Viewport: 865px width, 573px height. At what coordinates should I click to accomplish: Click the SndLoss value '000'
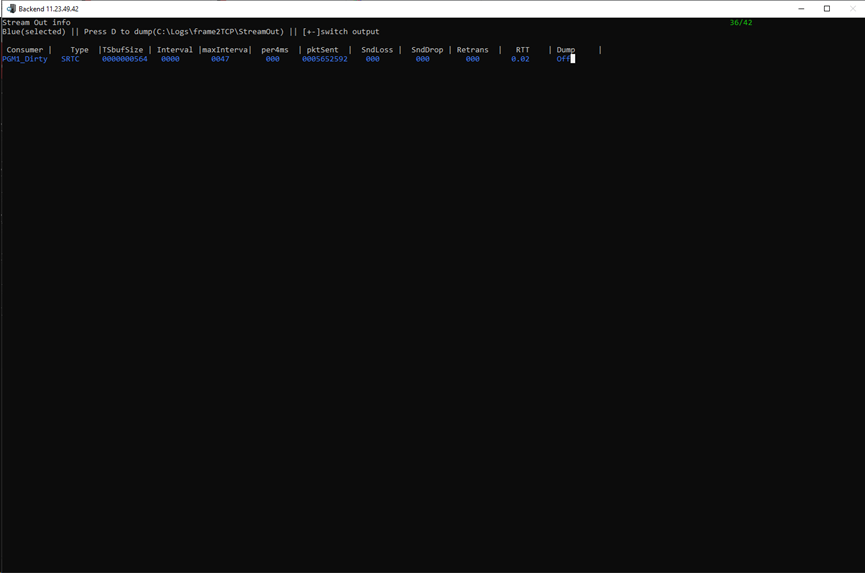coord(373,59)
